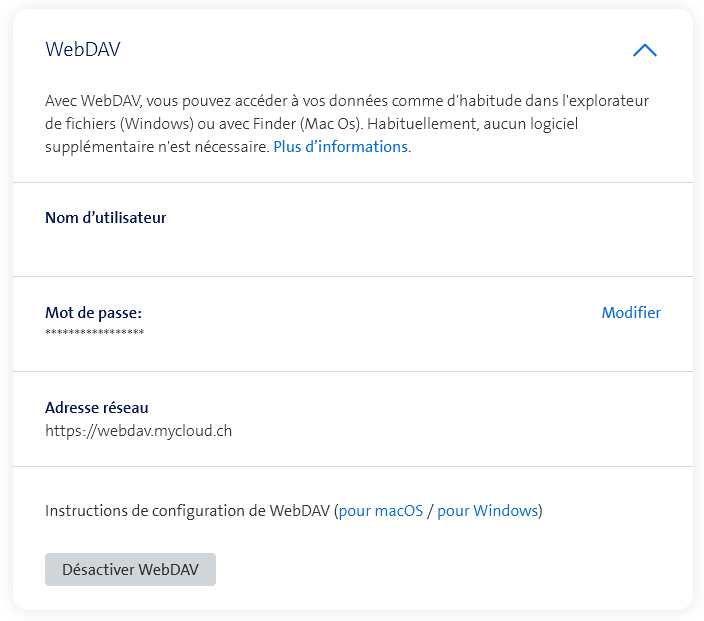The width and height of the screenshot is (704, 621).
Task: Open setup instructions "pour macOS"
Action: (381, 511)
